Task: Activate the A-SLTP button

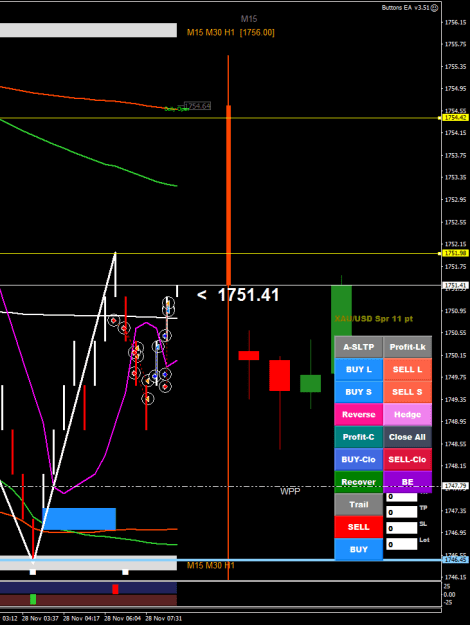Action: point(358,347)
